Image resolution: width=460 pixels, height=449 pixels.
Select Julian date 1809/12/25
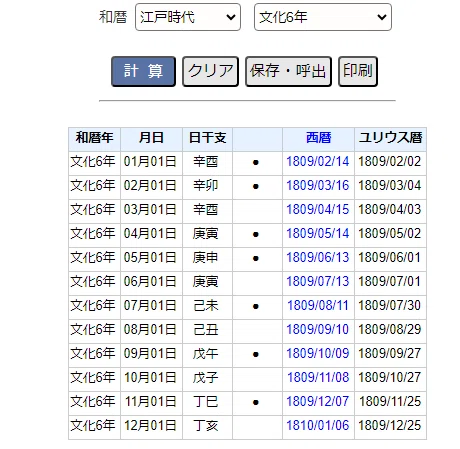click(x=390, y=426)
